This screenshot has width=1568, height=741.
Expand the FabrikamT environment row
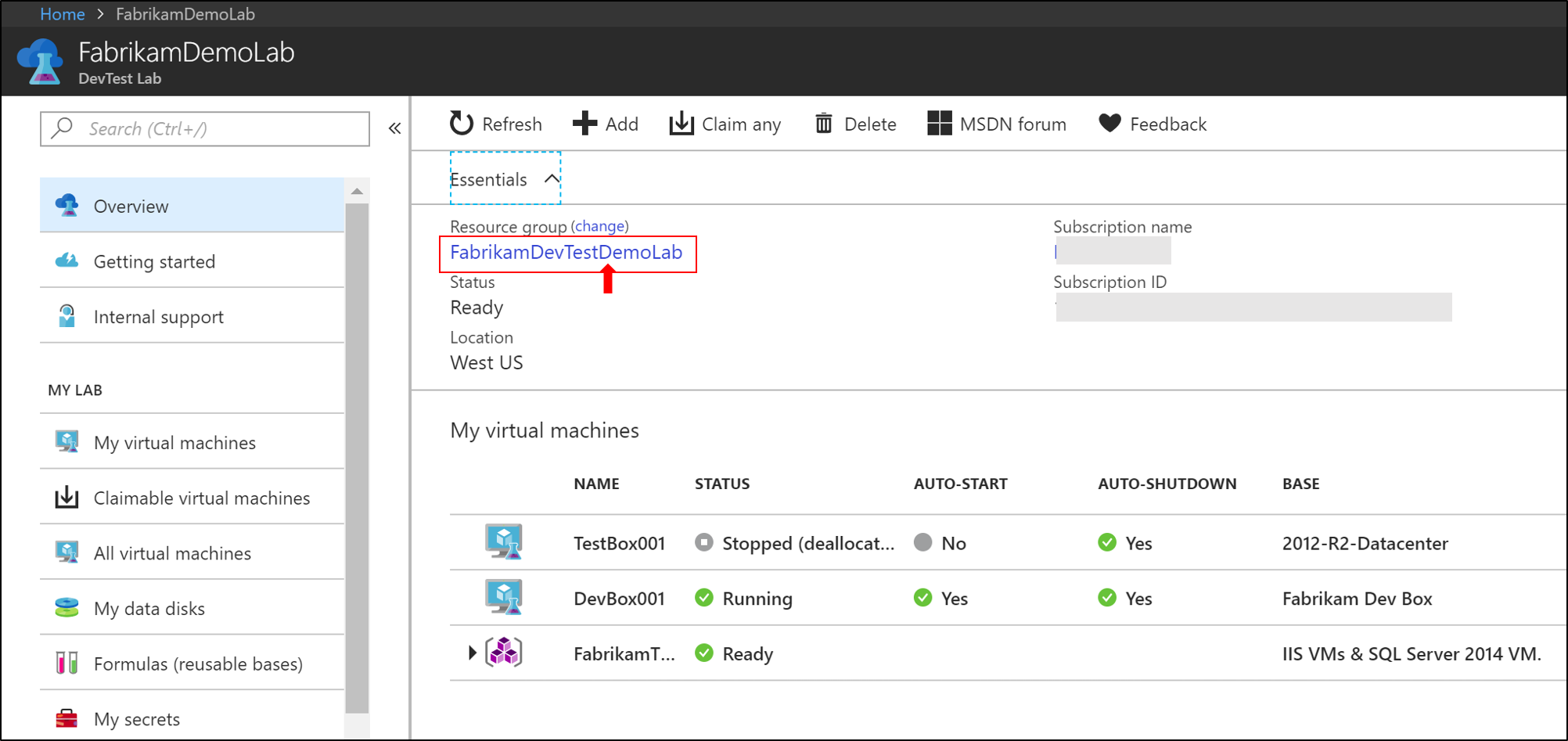tap(472, 653)
